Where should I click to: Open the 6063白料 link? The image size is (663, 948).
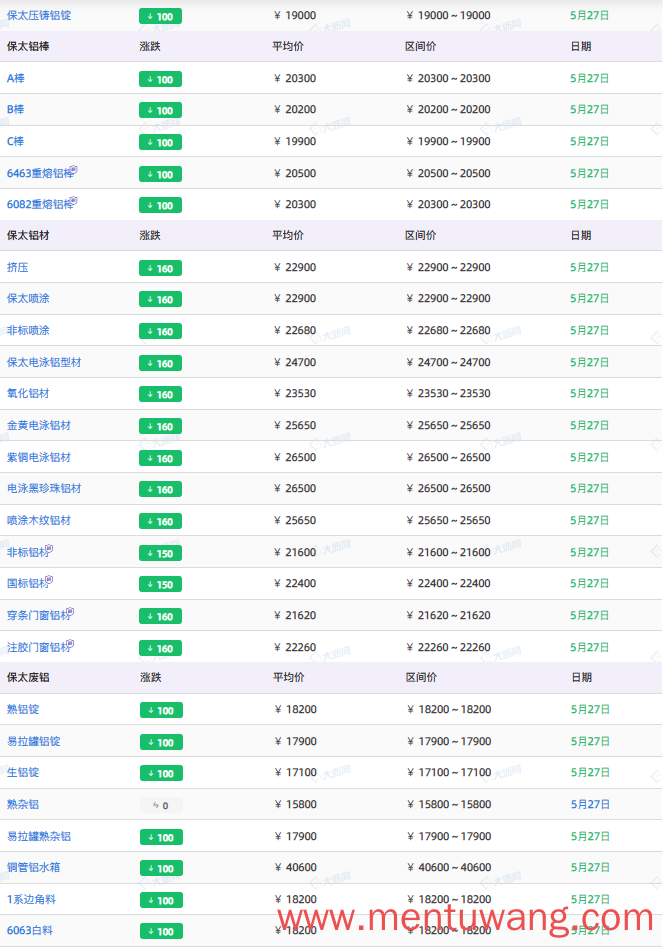pos(30,930)
